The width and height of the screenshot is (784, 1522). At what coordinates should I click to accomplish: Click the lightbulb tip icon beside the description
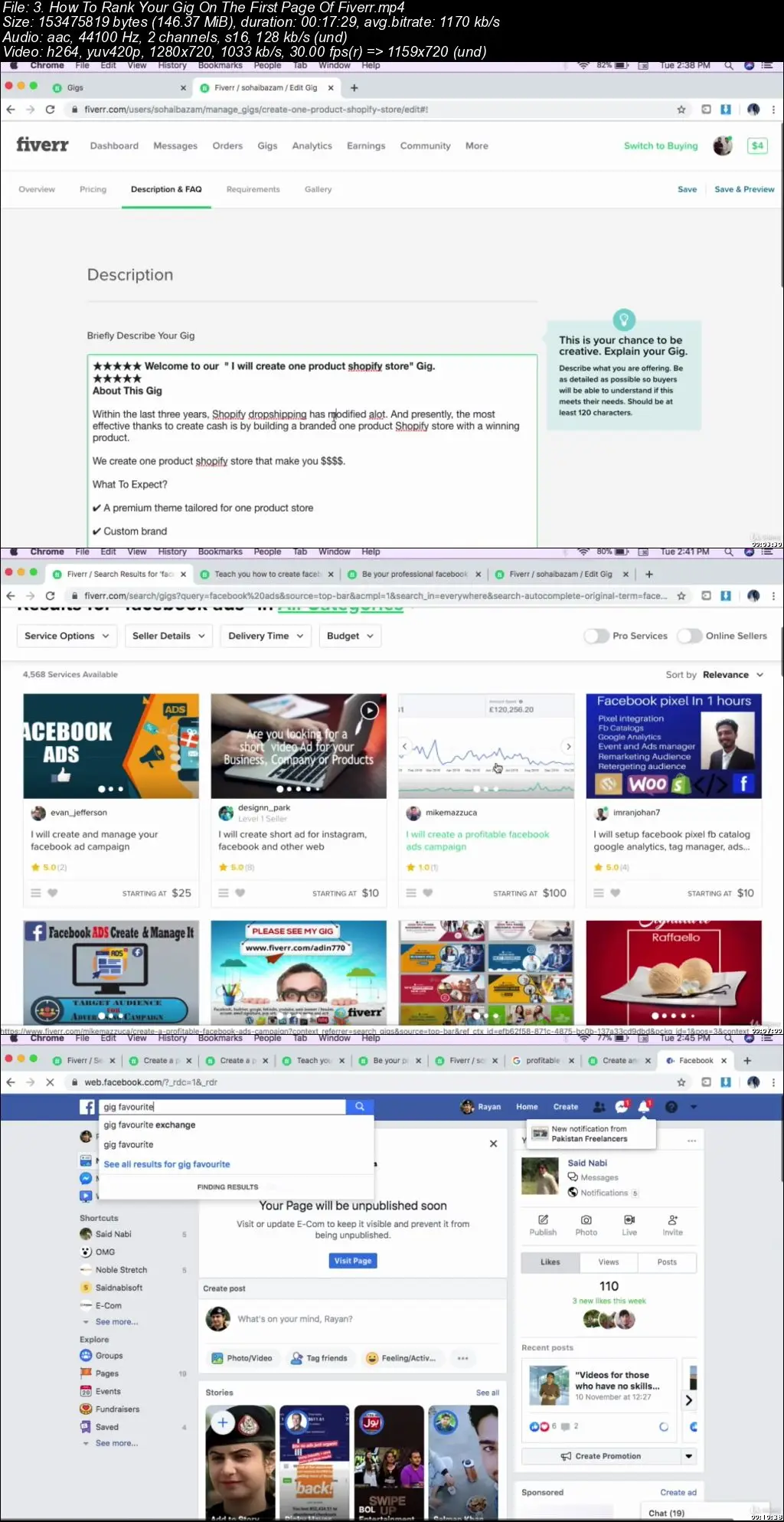pyautogui.click(x=624, y=319)
